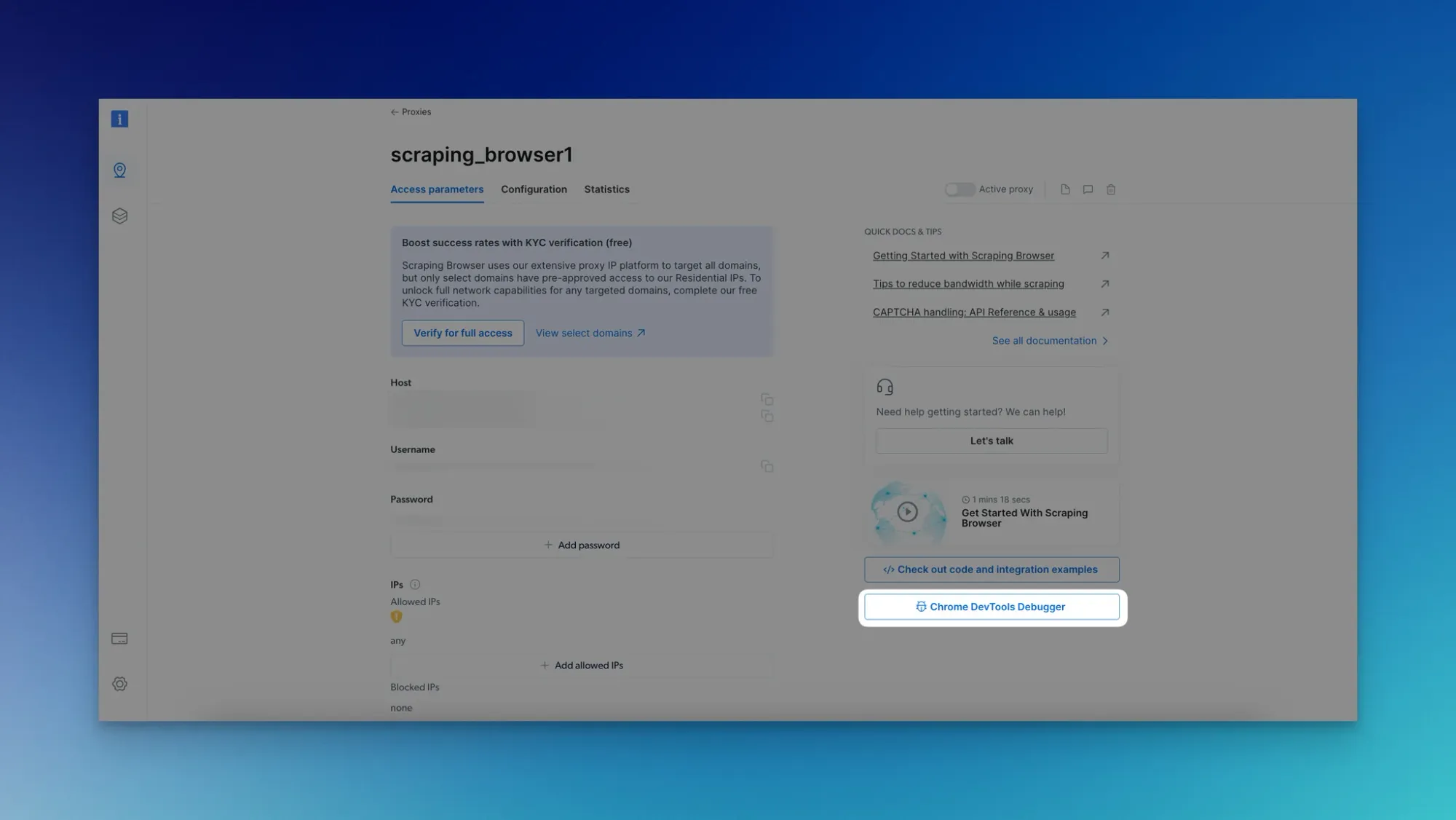Toggle the Active proxy switch
Viewport: 1456px width, 820px height.
pyautogui.click(x=958, y=189)
